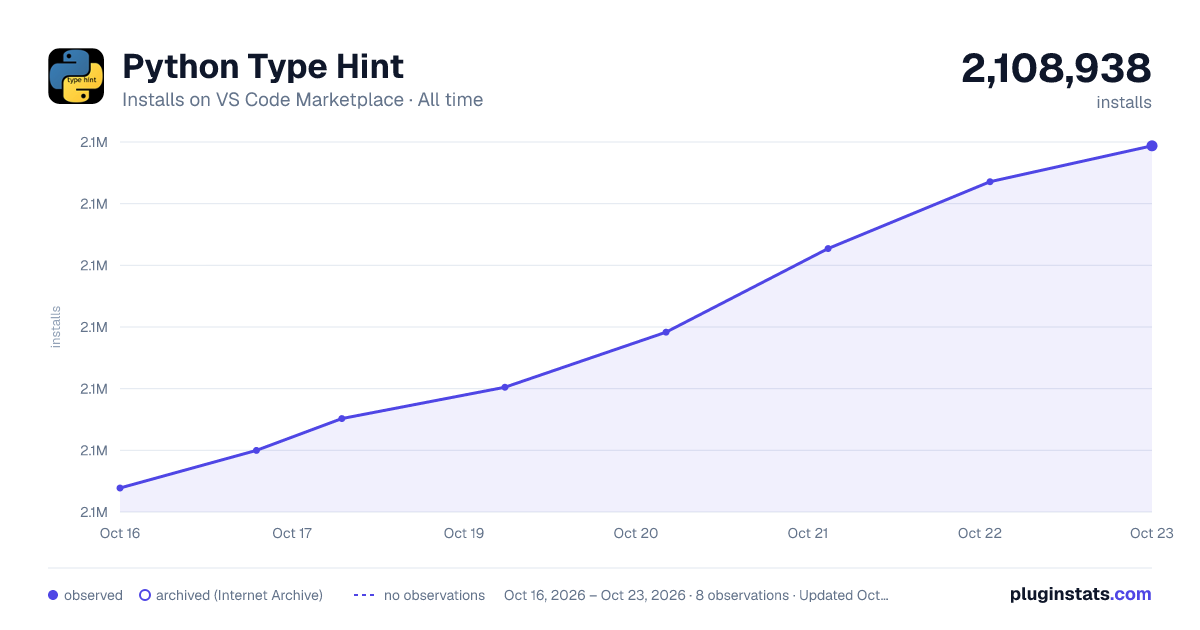Click the subtitle Installs on VS Code Marketplace

[x=263, y=100]
